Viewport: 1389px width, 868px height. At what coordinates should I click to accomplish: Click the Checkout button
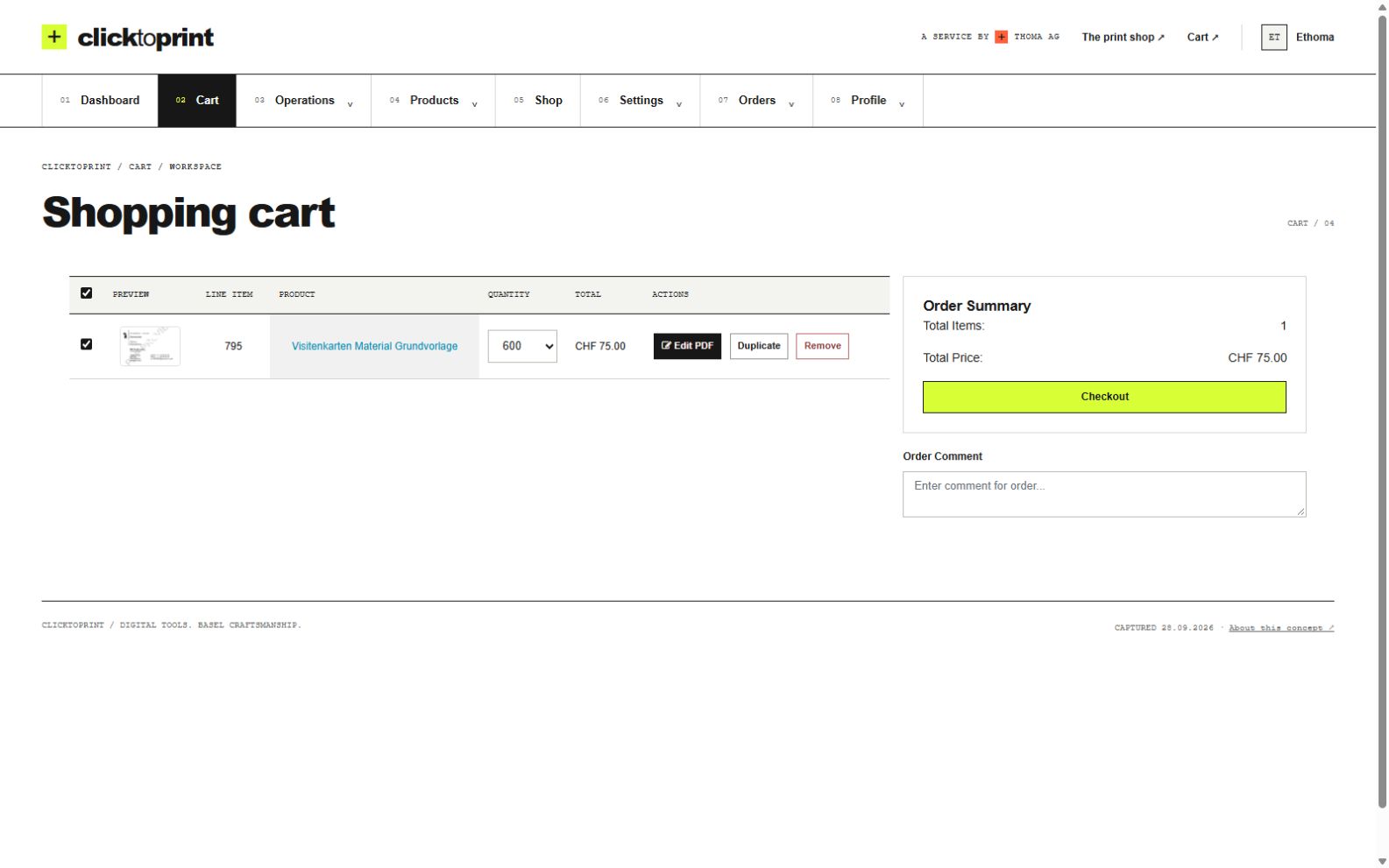pyautogui.click(x=1104, y=397)
